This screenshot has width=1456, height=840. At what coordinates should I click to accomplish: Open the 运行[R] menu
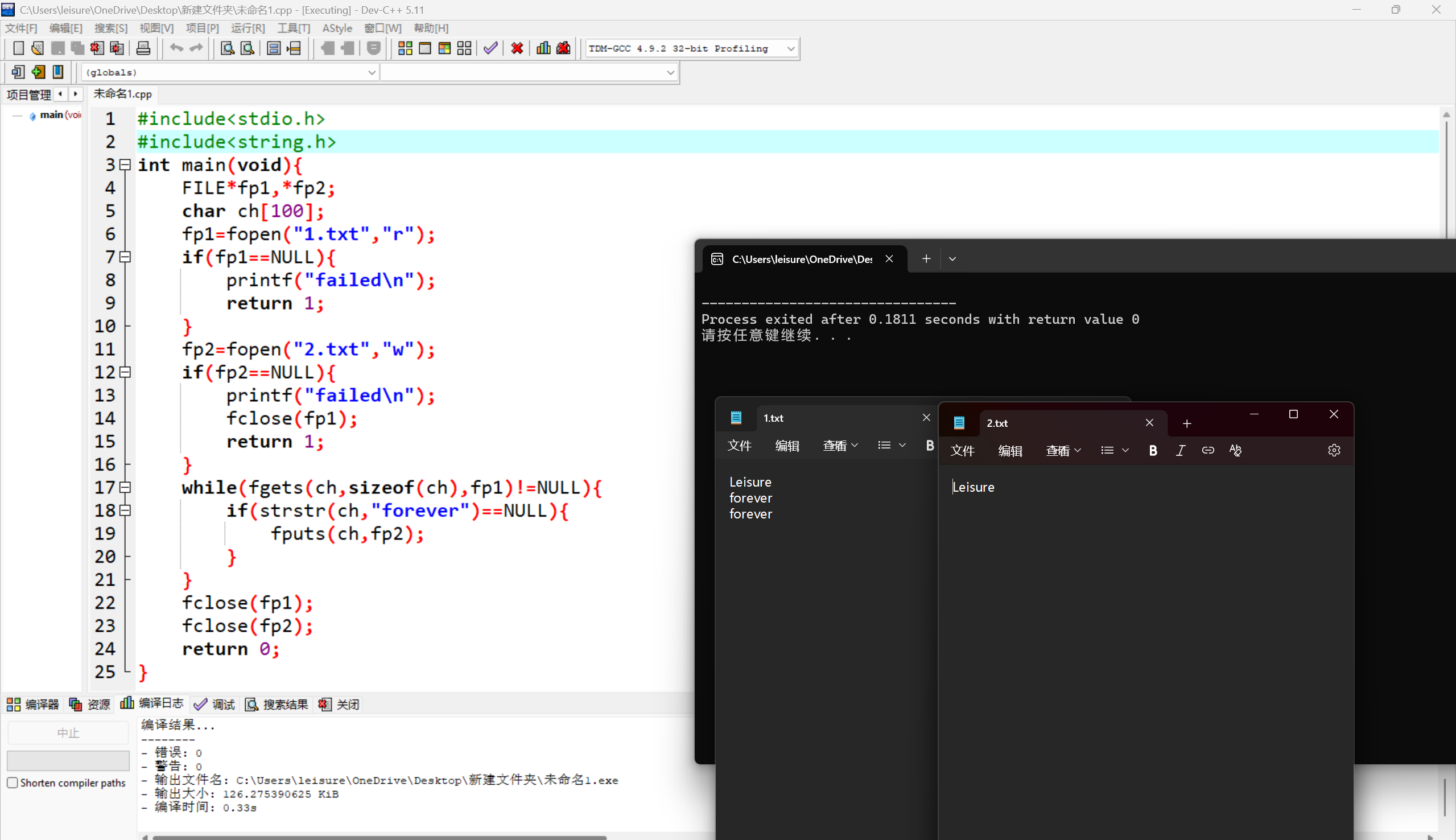248,28
